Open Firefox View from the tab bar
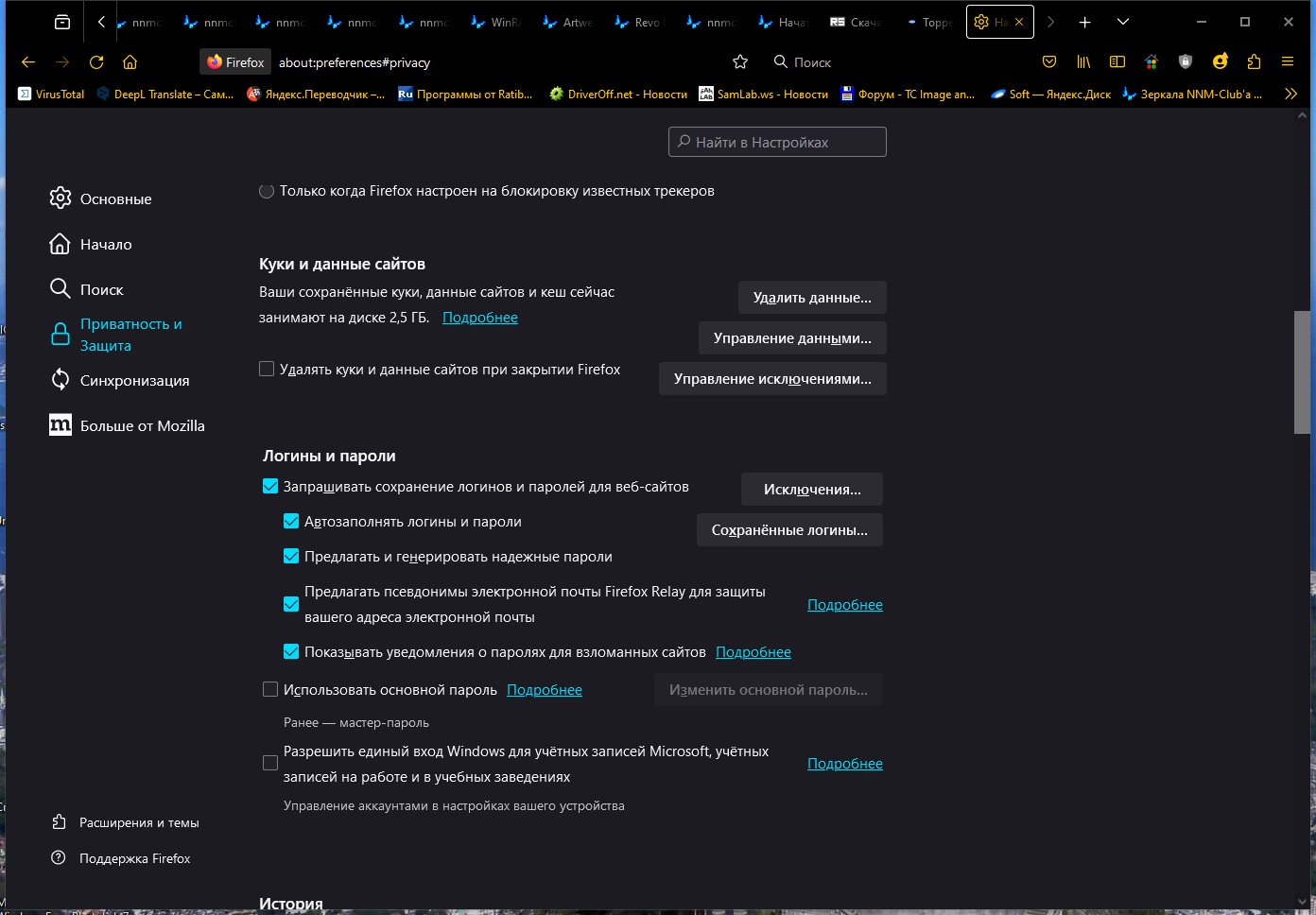Viewport: 1316px width, 915px height. pyautogui.click(x=62, y=22)
